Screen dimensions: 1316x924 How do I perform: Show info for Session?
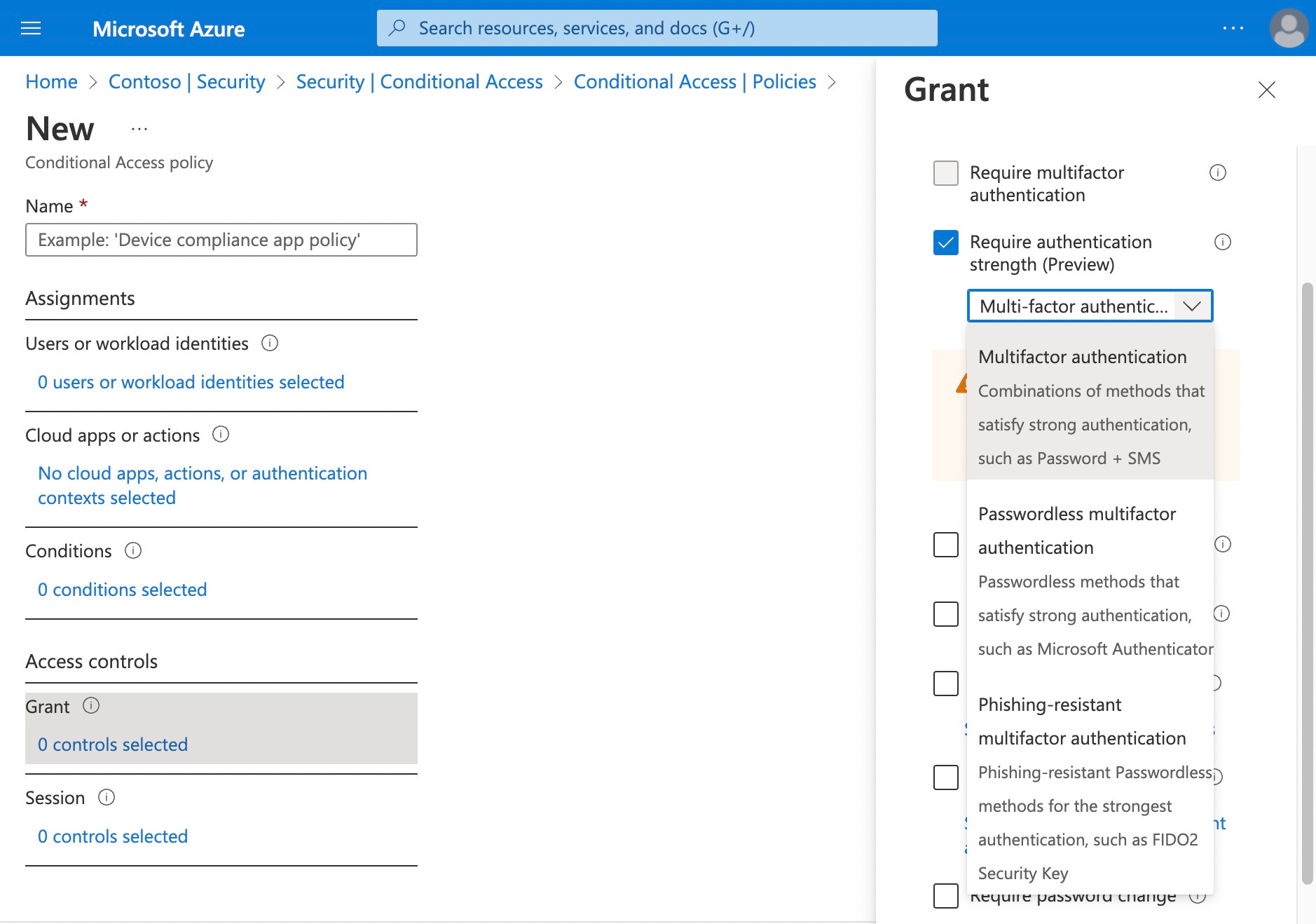pos(107,797)
